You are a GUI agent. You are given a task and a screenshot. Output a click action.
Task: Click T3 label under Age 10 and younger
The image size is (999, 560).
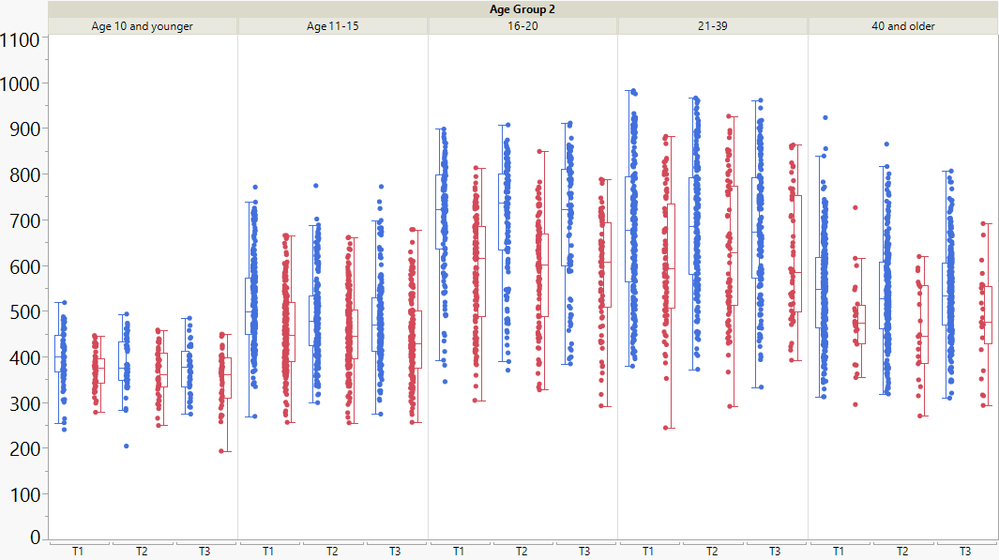(205, 551)
